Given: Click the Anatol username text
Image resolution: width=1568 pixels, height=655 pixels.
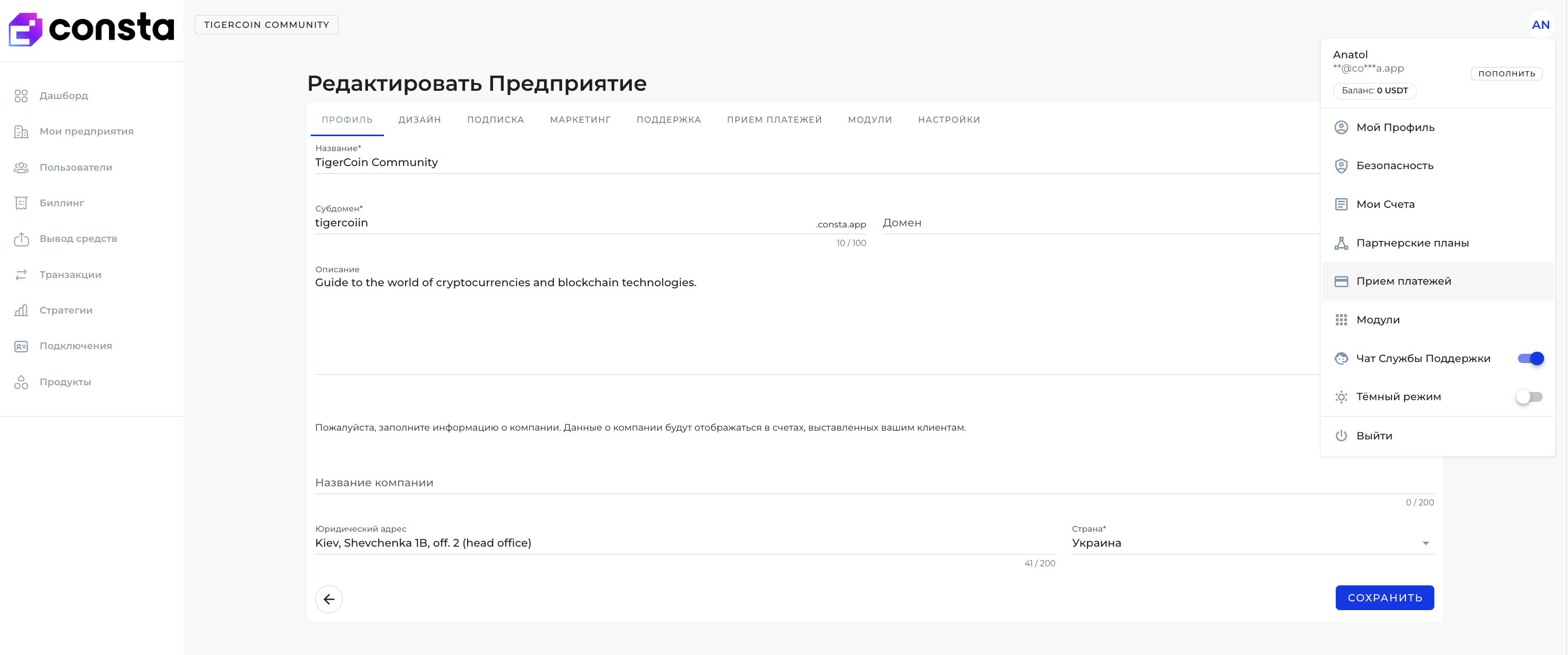Looking at the screenshot, I should (1350, 55).
